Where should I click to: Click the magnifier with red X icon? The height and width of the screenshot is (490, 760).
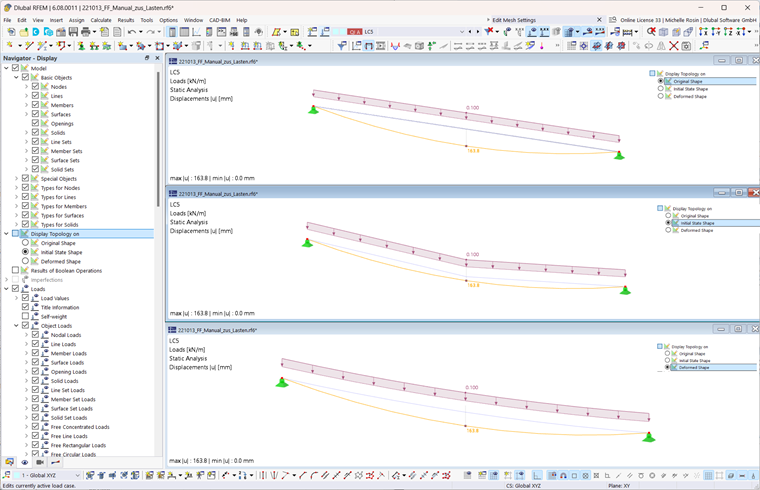[651, 32]
